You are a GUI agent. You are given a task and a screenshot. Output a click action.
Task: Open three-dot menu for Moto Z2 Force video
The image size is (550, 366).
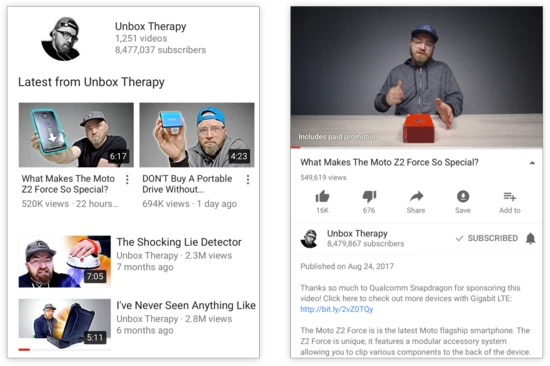pyautogui.click(x=127, y=180)
